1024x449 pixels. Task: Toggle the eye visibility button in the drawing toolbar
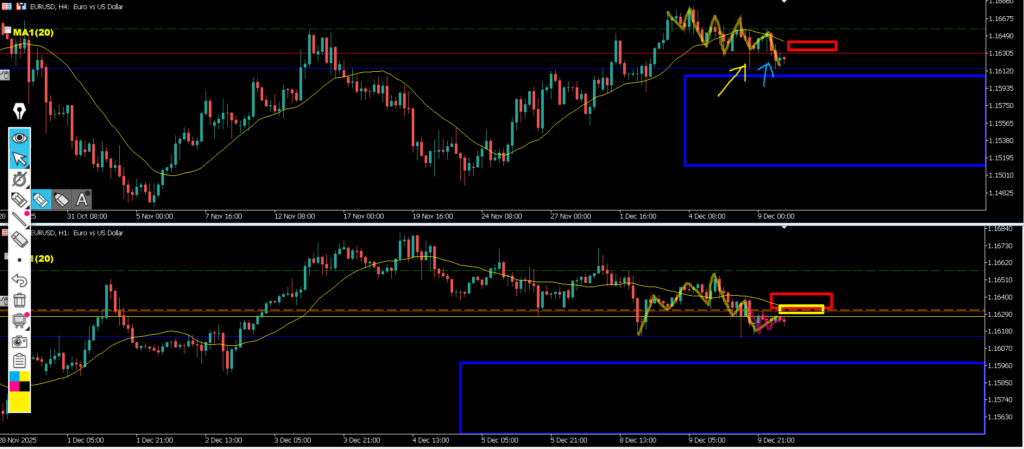coord(20,138)
